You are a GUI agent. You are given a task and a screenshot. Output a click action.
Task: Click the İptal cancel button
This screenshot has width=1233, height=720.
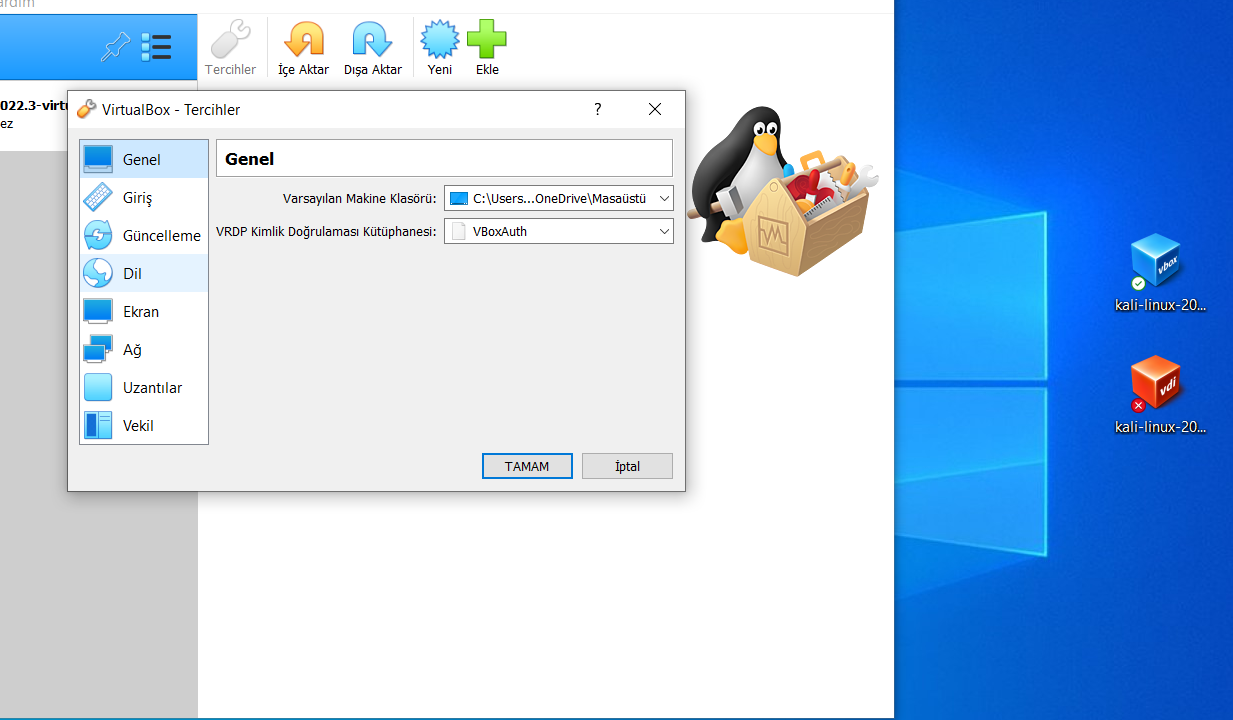pos(627,466)
